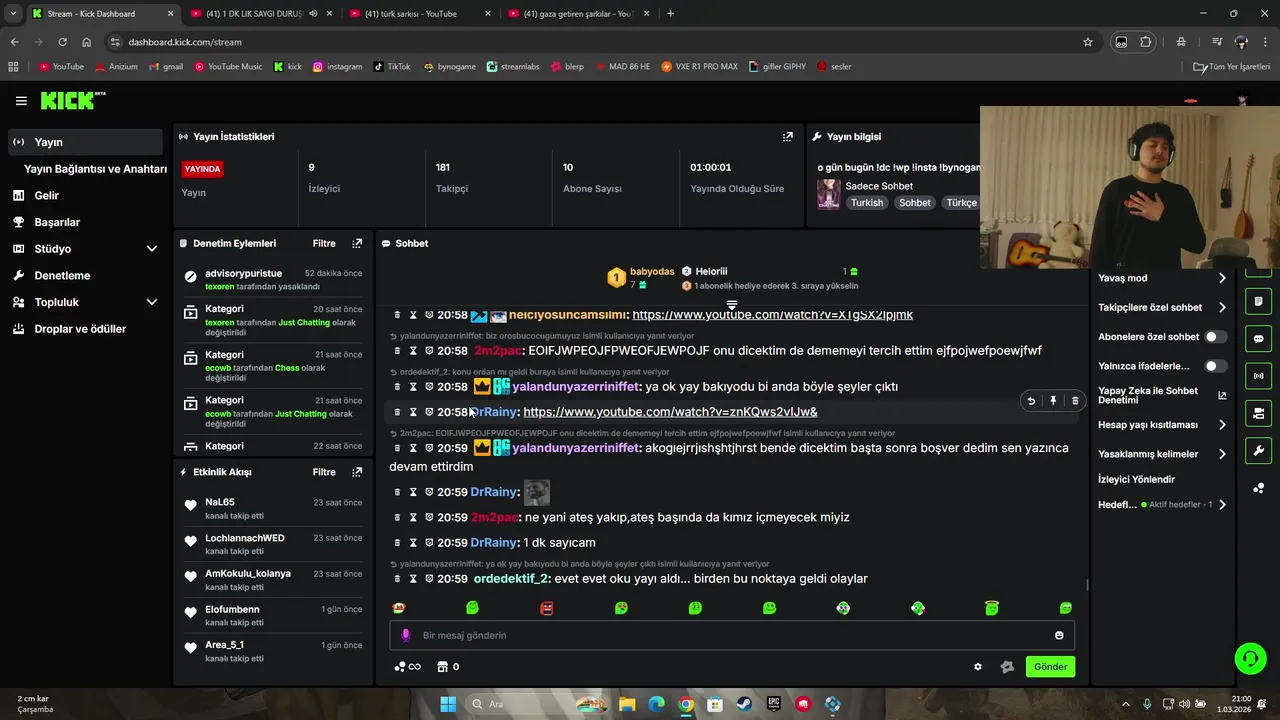The width and height of the screenshot is (1280, 720).
Task: Click the gray badge icon beside Gönder
Action: (1007, 667)
